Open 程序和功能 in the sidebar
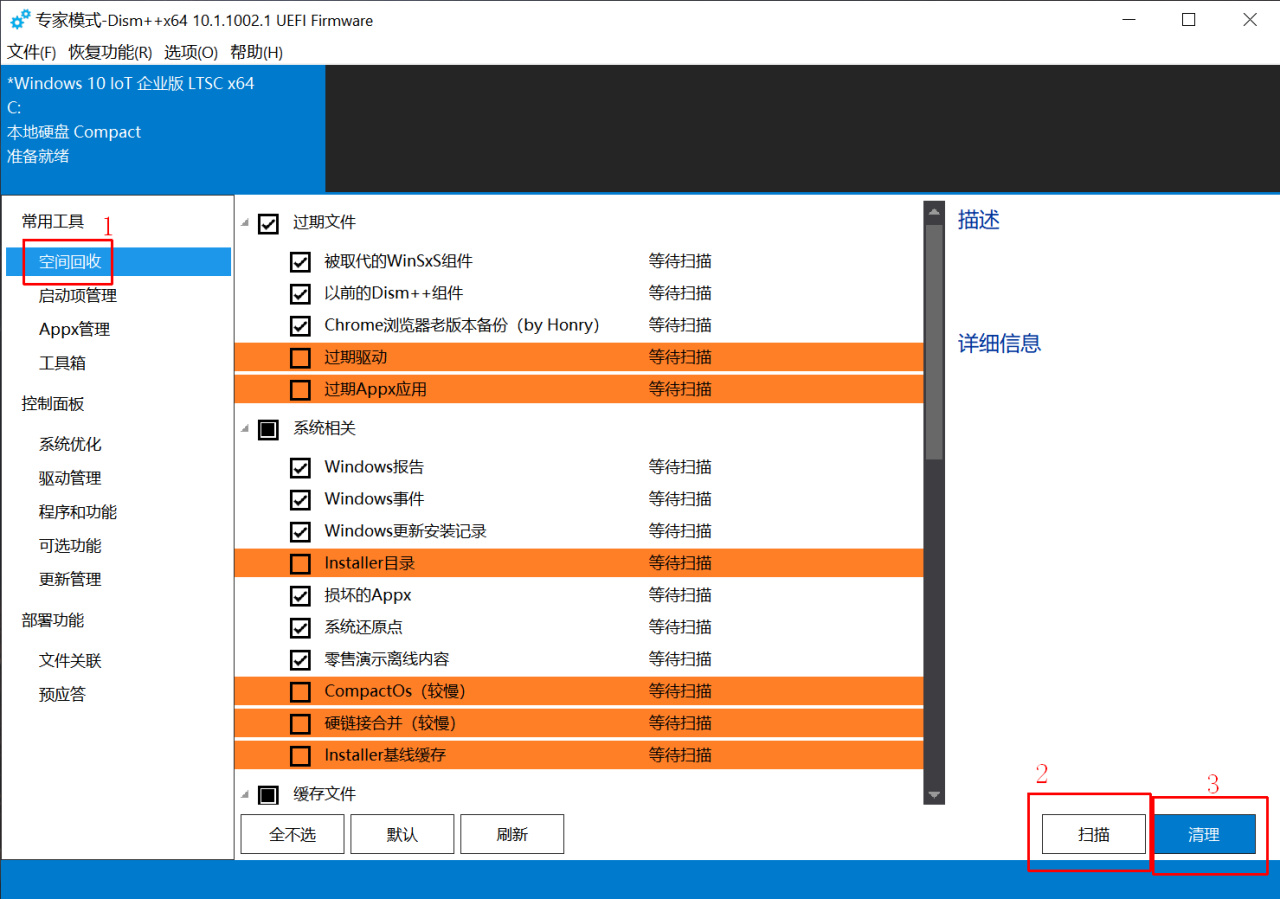Screen dimensions: 1280x899 [78, 512]
